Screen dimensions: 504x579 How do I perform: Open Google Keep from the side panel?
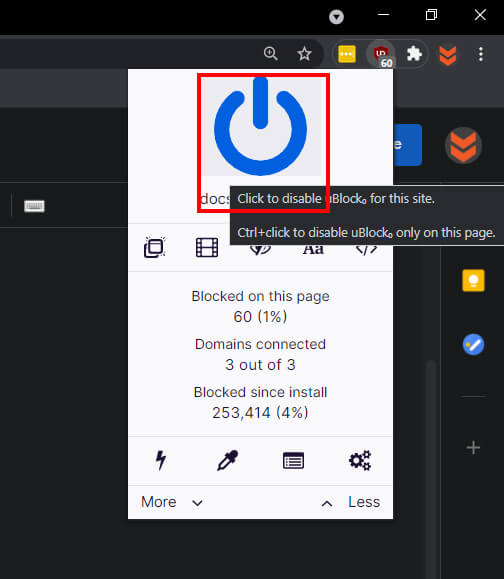tap(473, 280)
